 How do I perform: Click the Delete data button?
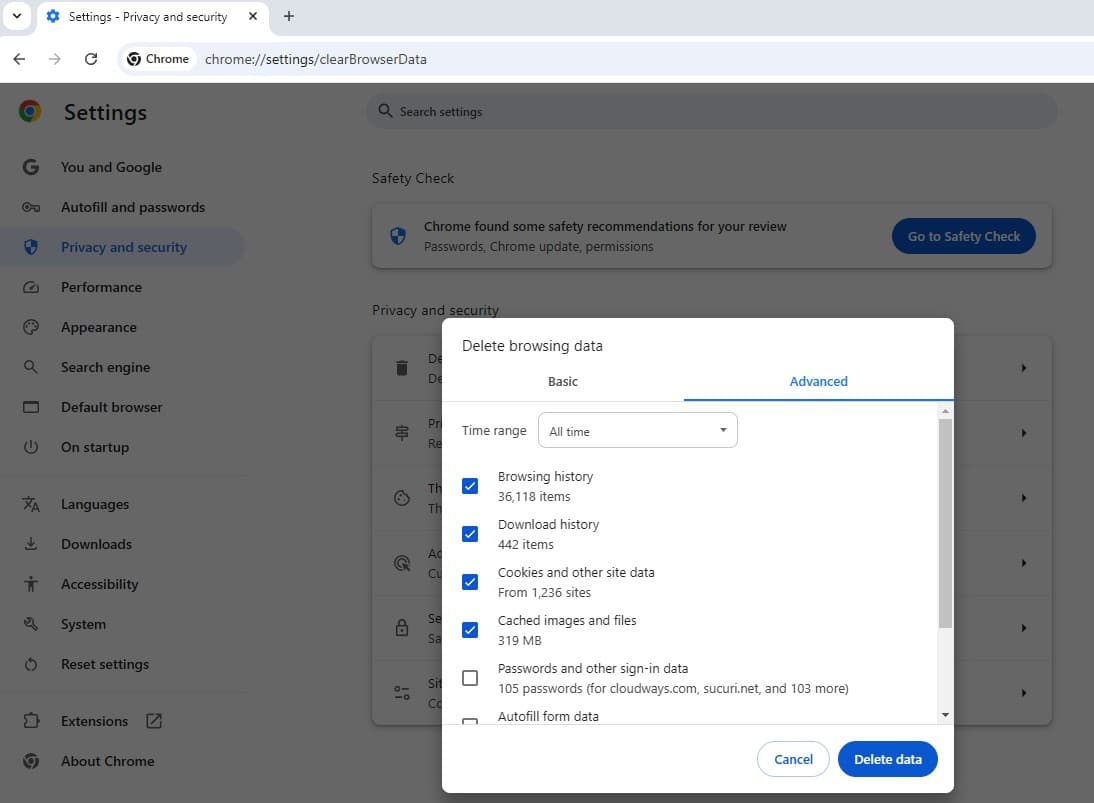pos(887,759)
